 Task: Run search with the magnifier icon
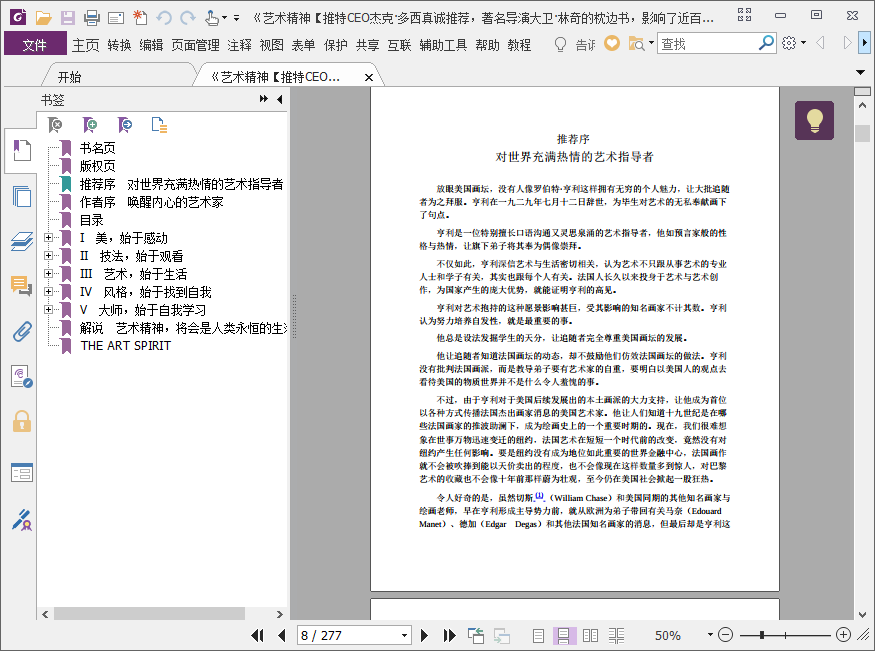click(767, 42)
